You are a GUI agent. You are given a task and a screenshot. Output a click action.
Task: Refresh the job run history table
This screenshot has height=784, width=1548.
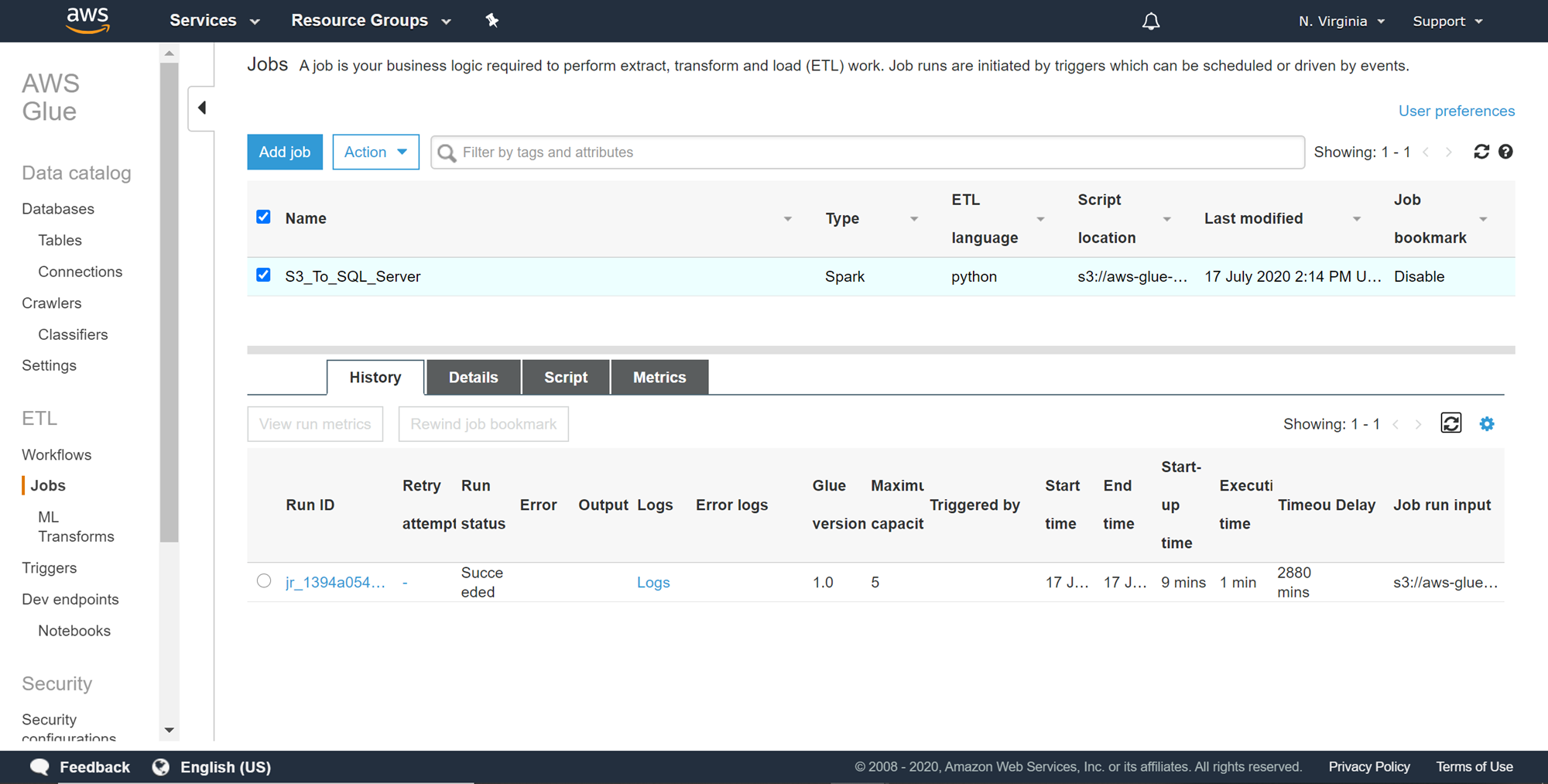1450,423
